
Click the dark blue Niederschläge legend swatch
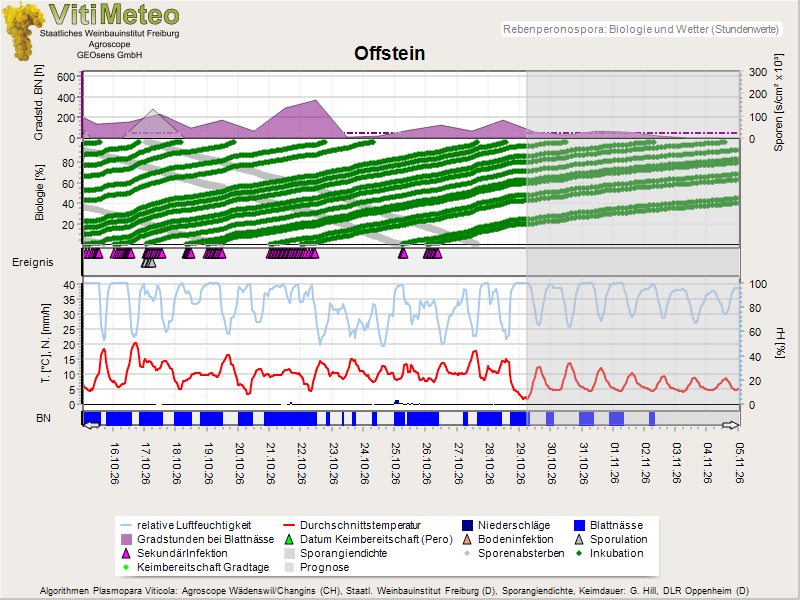tap(467, 525)
